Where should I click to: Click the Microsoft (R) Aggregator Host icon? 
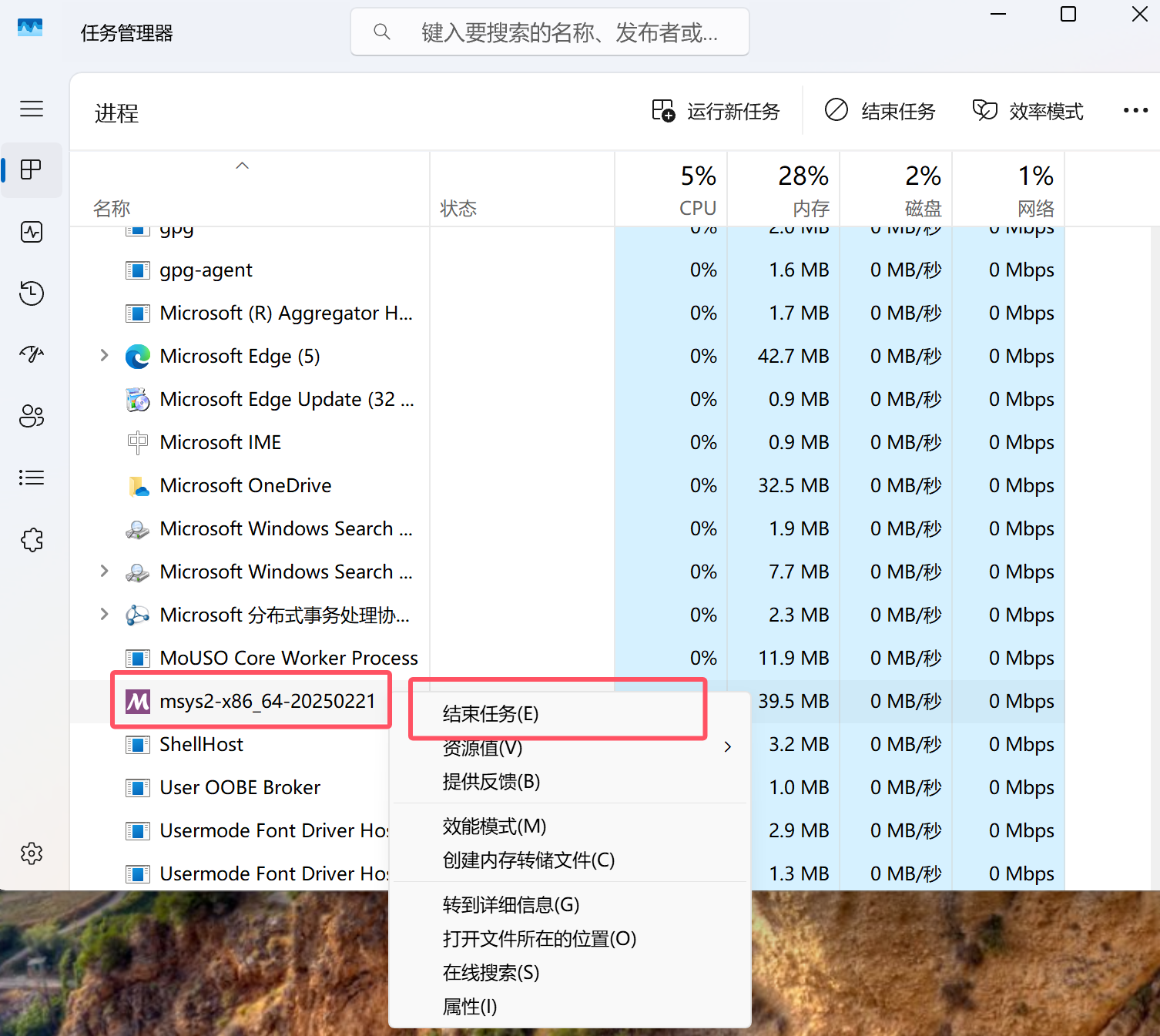pos(138,313)
